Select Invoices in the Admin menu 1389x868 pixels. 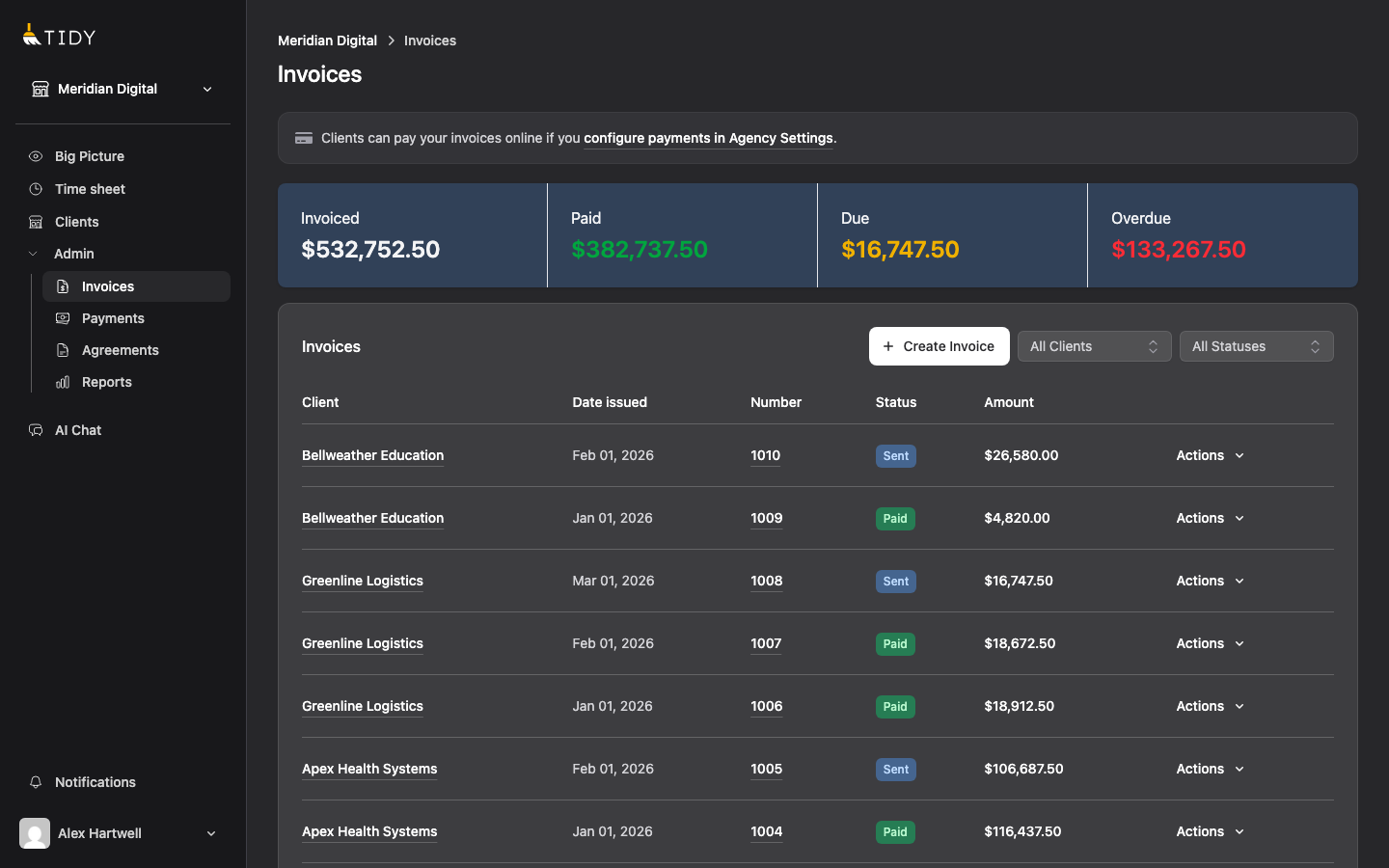[106, 286]
